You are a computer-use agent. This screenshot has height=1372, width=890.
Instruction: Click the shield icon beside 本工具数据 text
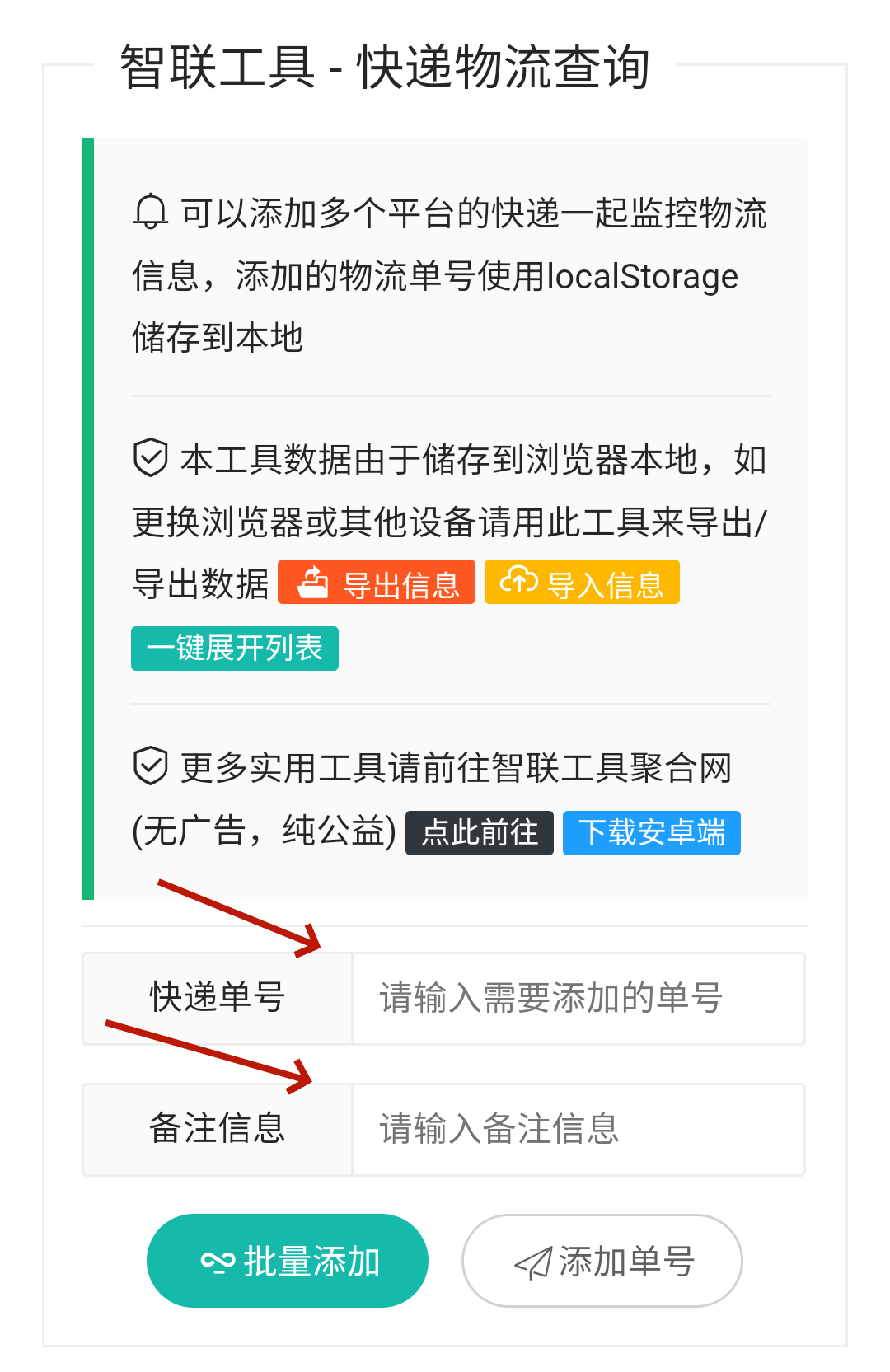point(151,458)
